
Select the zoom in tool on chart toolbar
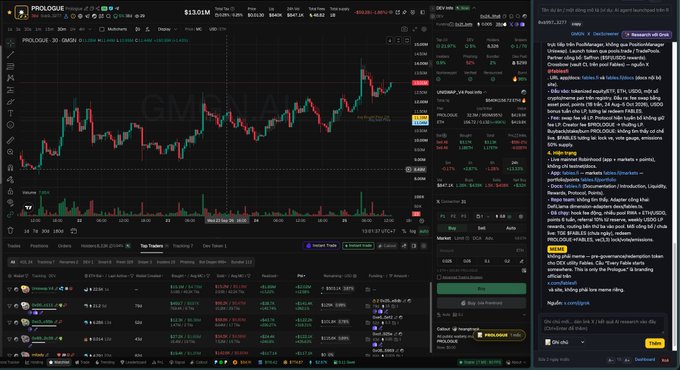point(10,152)
